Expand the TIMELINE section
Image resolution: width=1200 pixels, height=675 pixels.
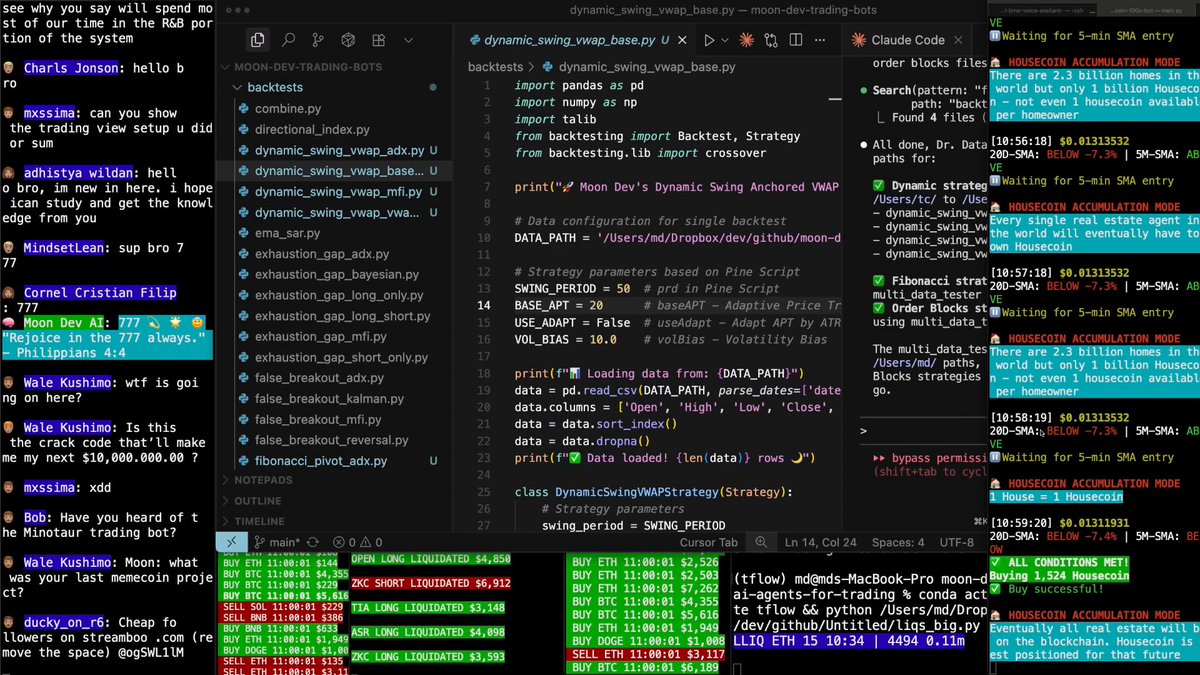pyautogui.click(x=259, y=521)
